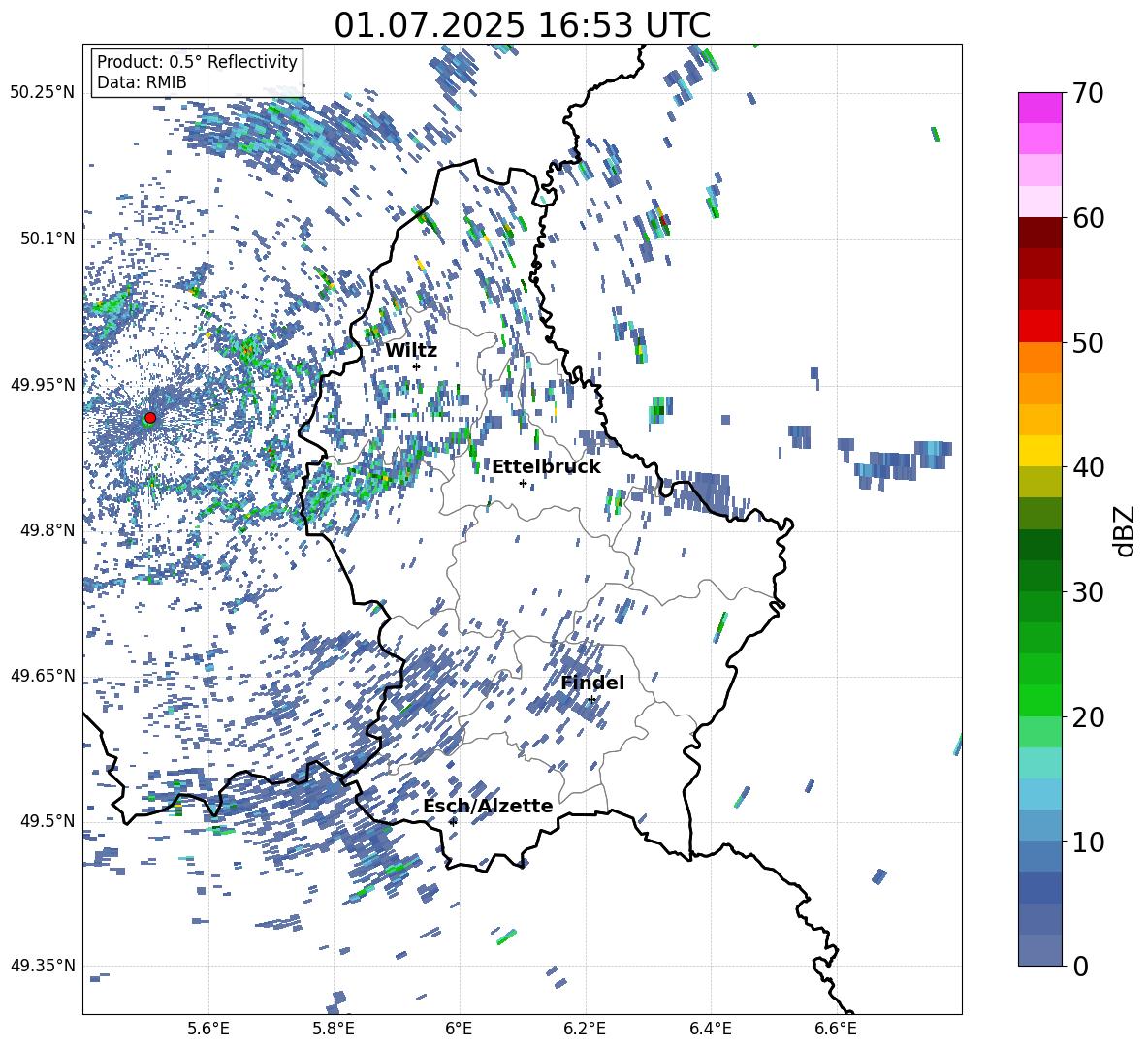Click the yellow 40-42 dBZ color band
Image resolution: width=1148 pixels, height=1048 pixels.
tap(1040, 451)
